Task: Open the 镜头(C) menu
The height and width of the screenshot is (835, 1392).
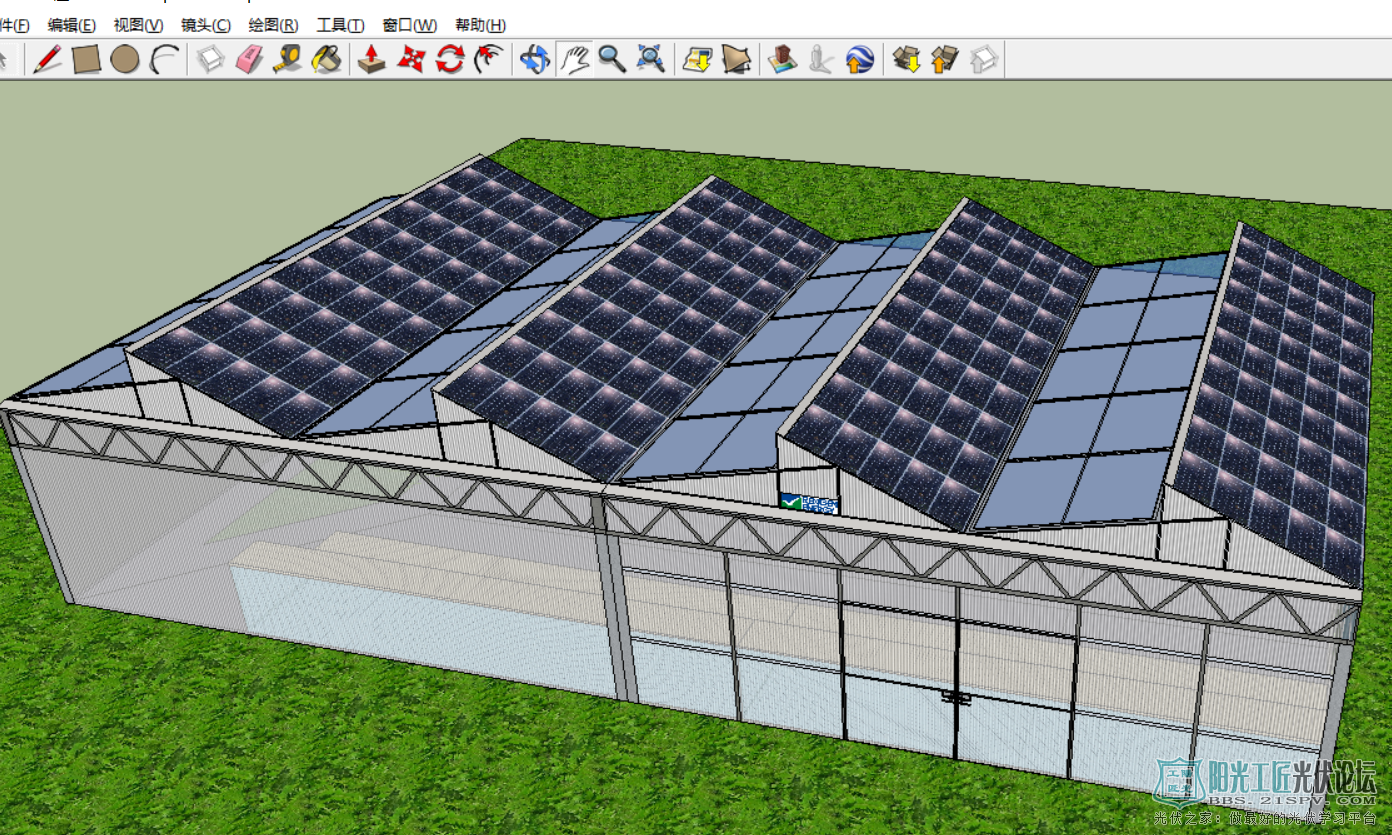Action: pos(205,25)
